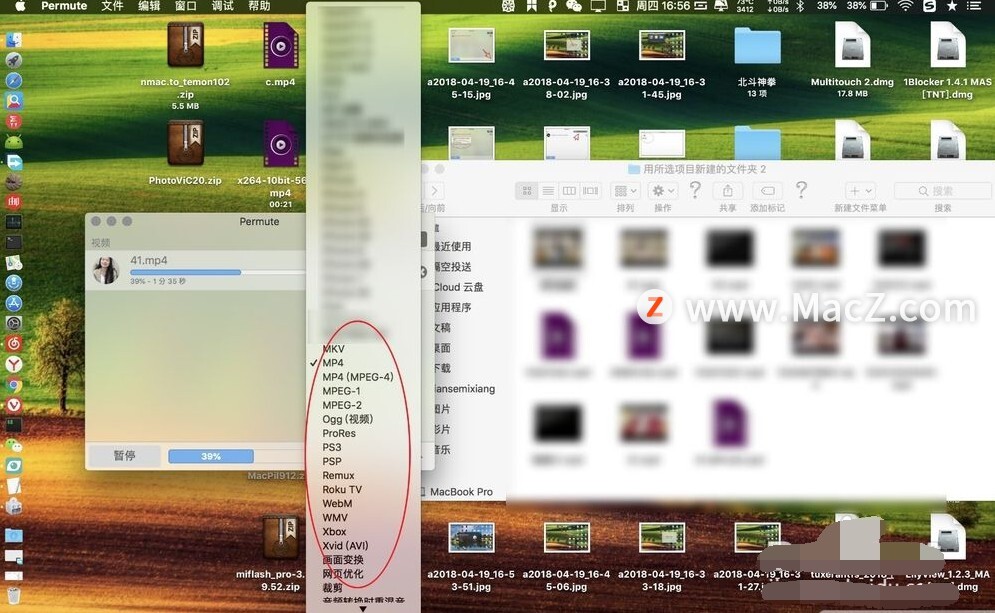Open the Permute application menu

pyautogui.click(x=64, y=6)
